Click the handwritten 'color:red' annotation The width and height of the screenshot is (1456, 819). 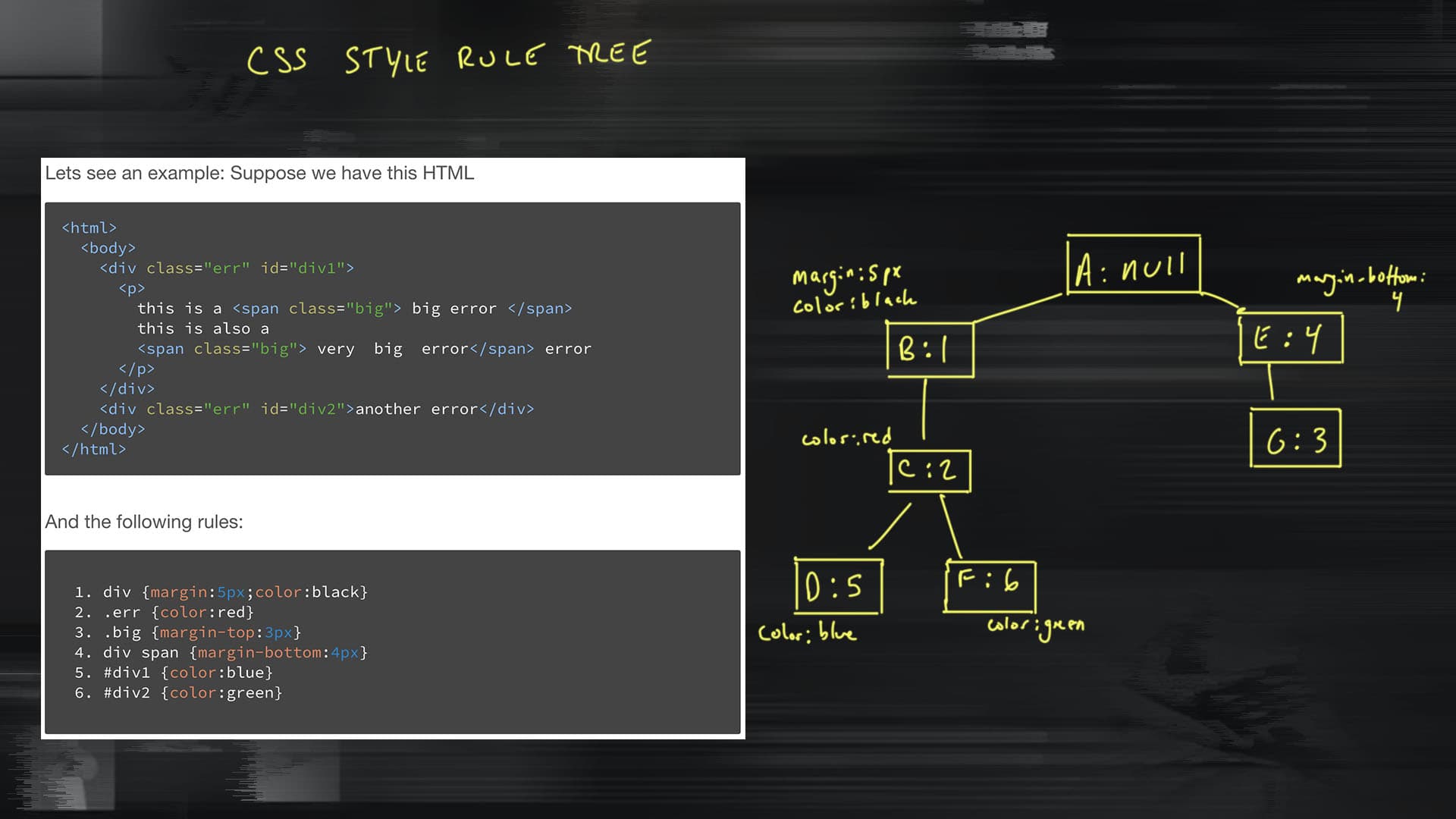tap(846, 437)
